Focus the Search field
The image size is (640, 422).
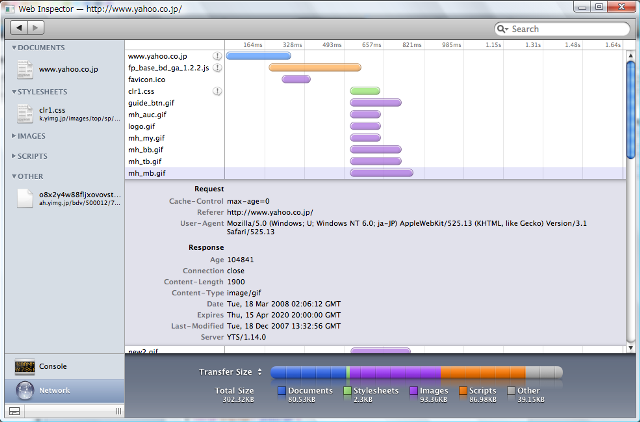click(x=562, y=29)
